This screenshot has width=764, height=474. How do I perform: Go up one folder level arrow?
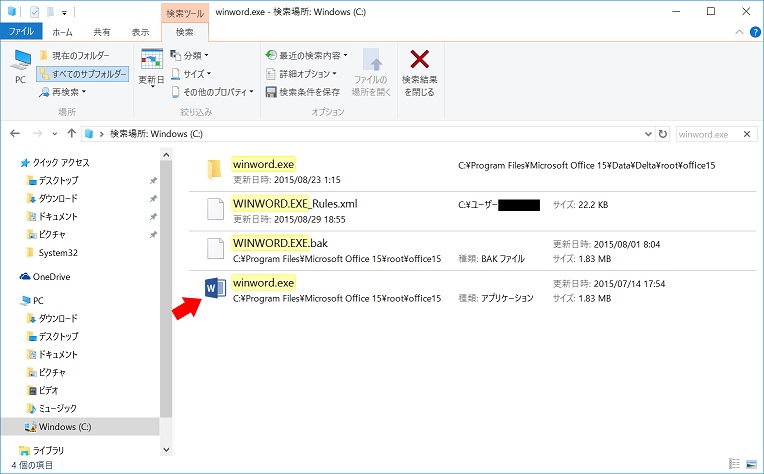72,133
